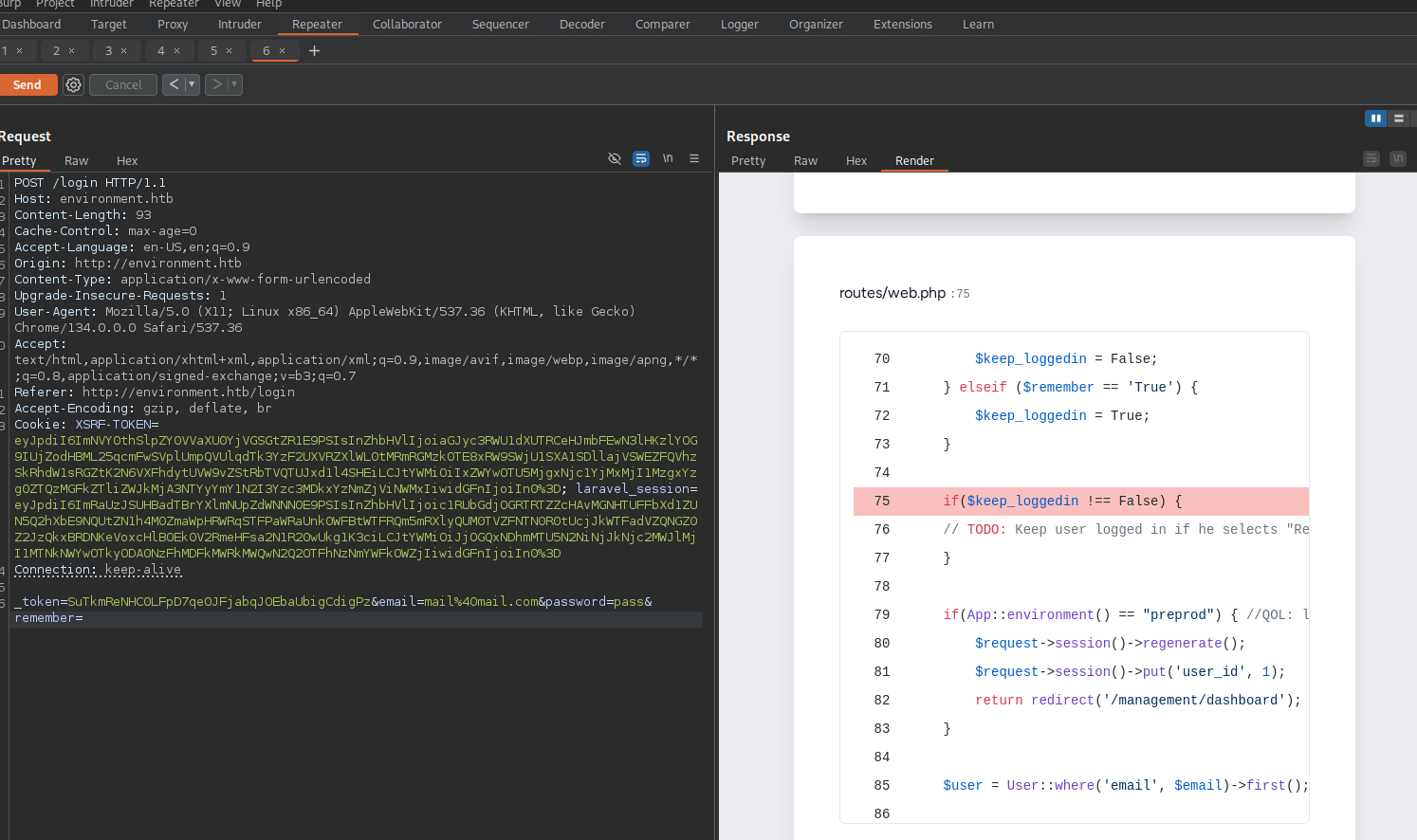Close Repeater tab 6
The image size is (1417, 840).
(x=282, y=50)
